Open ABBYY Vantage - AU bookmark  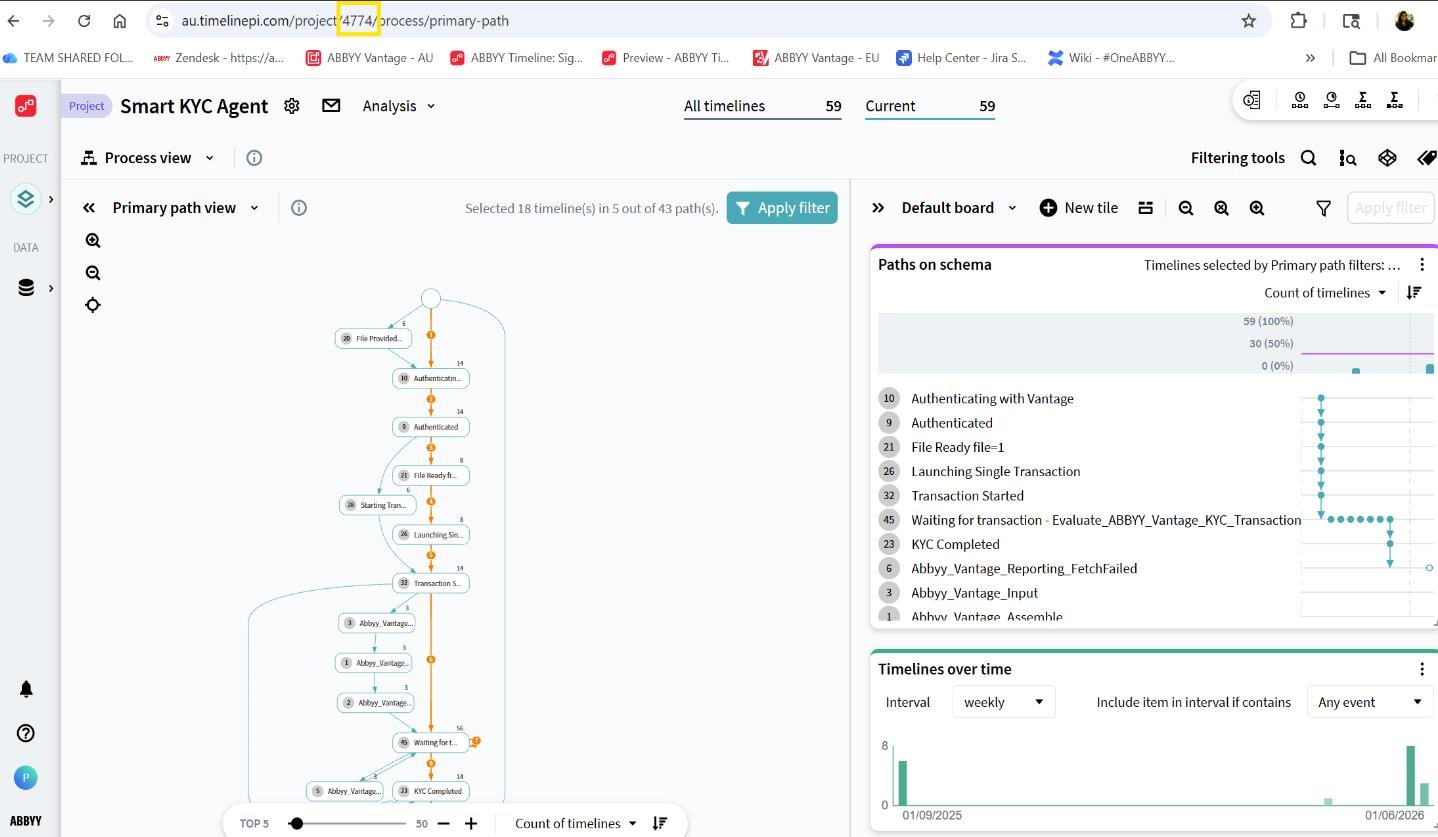(x=369, y=58)
